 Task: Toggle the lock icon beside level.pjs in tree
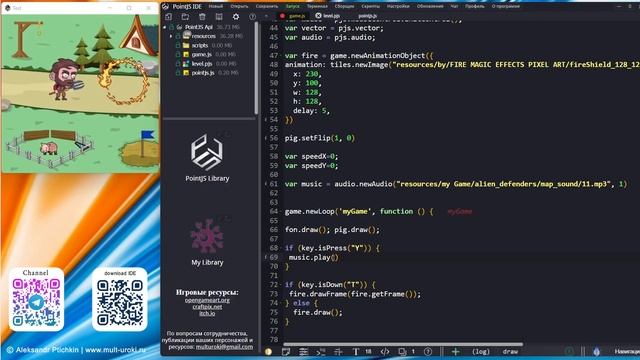178,64
